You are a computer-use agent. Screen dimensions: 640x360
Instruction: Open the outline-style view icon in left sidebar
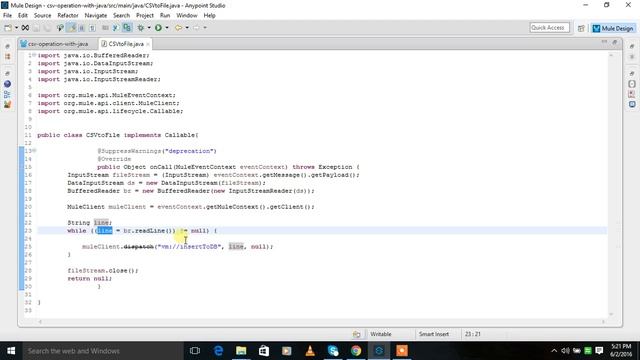7,94
